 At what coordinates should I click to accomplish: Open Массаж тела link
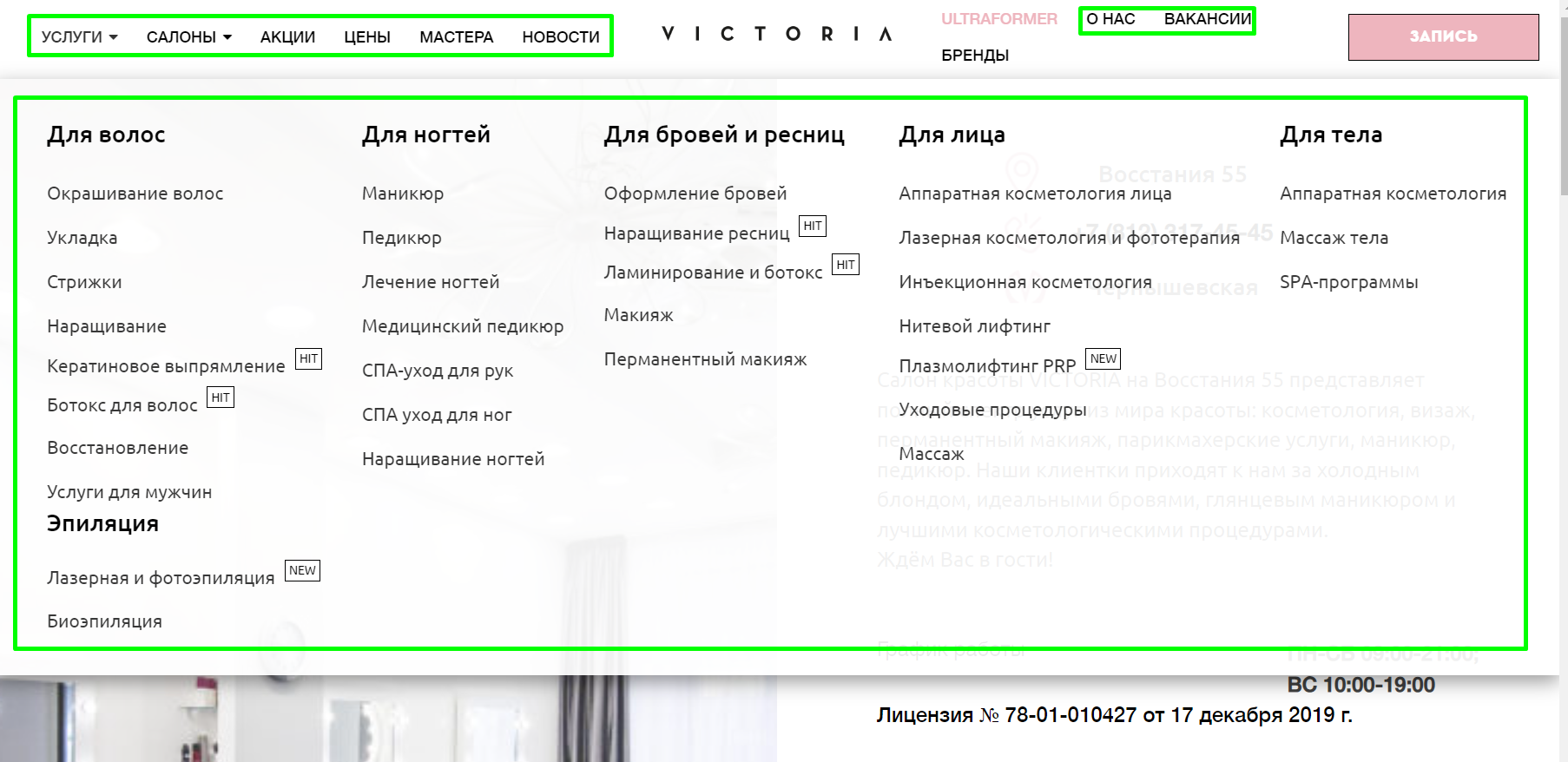(x=1334, y=238)
